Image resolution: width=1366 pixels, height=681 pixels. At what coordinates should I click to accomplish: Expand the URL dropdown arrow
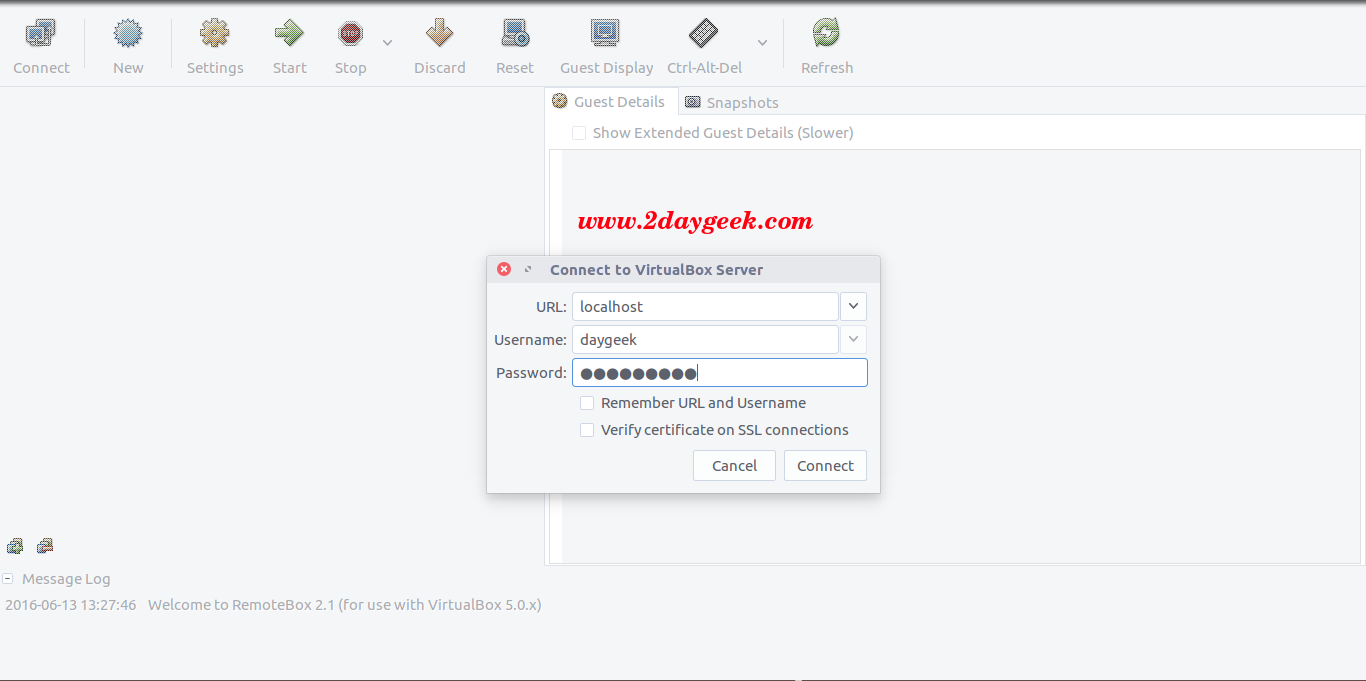pyautogui.click(x=853, y=307)
